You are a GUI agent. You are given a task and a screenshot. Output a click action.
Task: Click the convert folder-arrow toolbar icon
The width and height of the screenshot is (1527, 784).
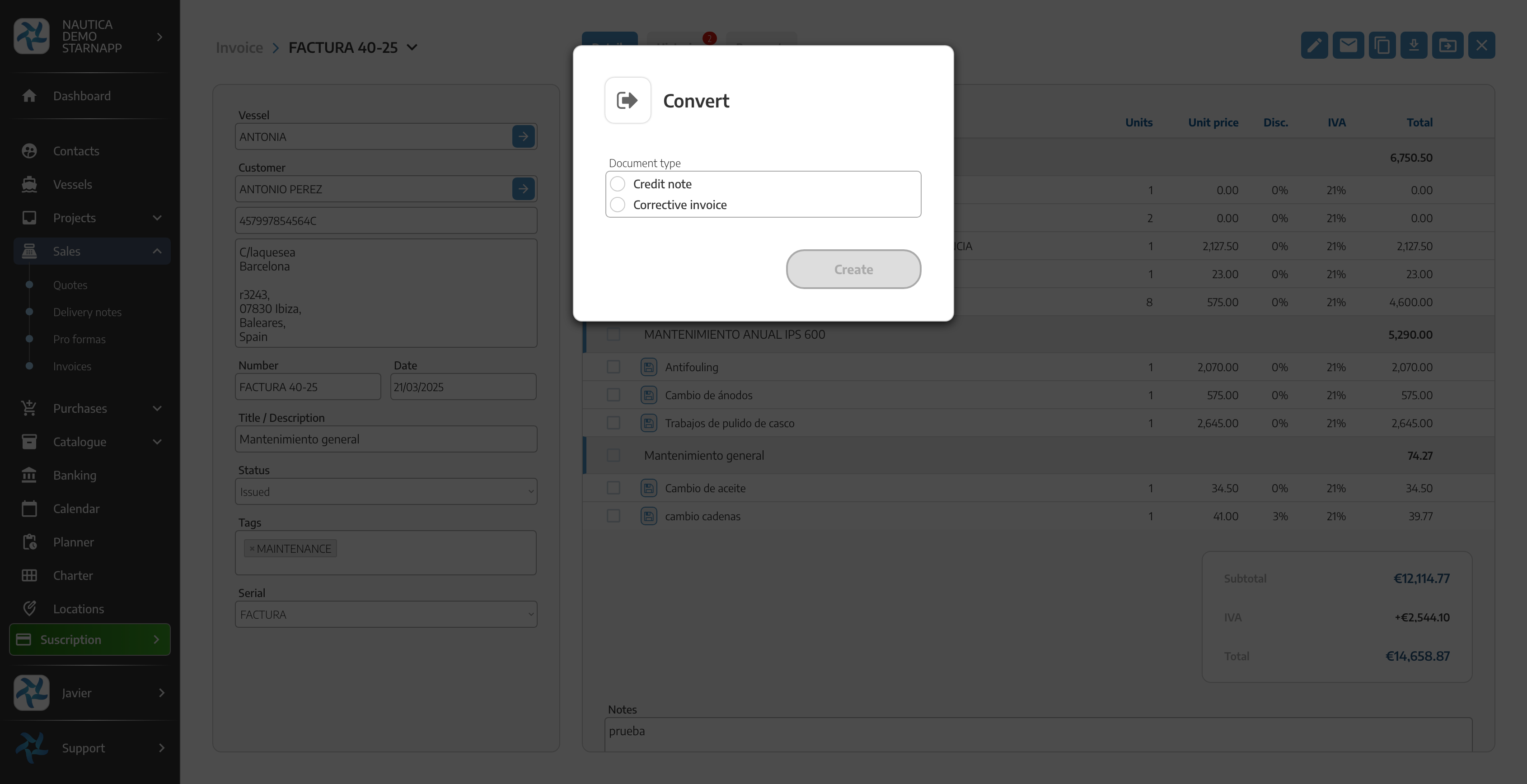pos(1447,45)
